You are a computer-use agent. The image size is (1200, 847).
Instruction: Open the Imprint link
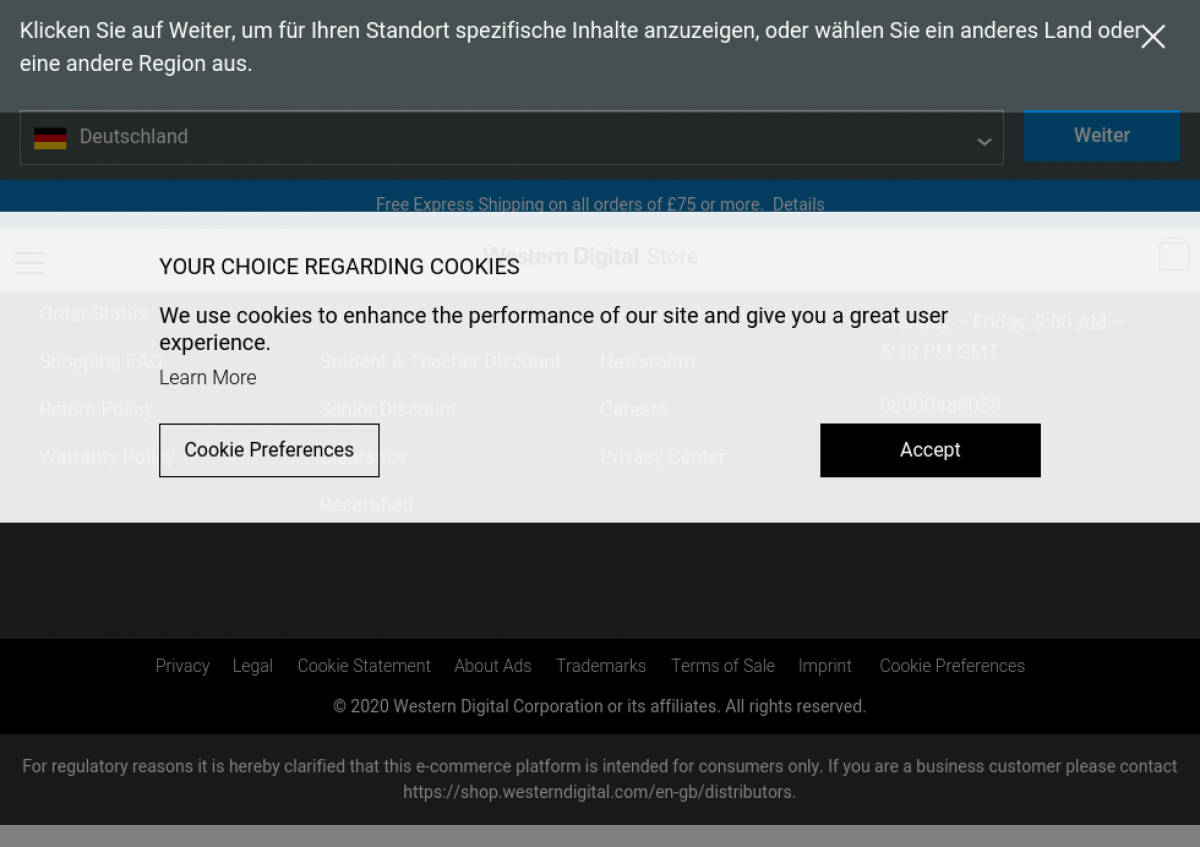(825, 666)
